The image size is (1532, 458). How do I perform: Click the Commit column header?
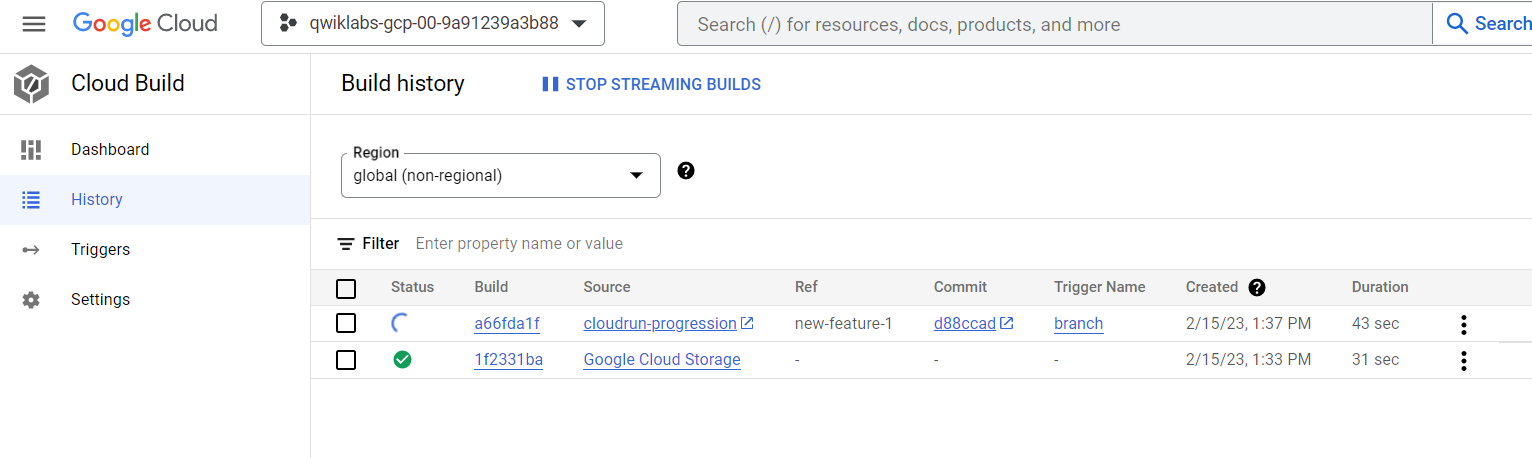coord(961,287)
